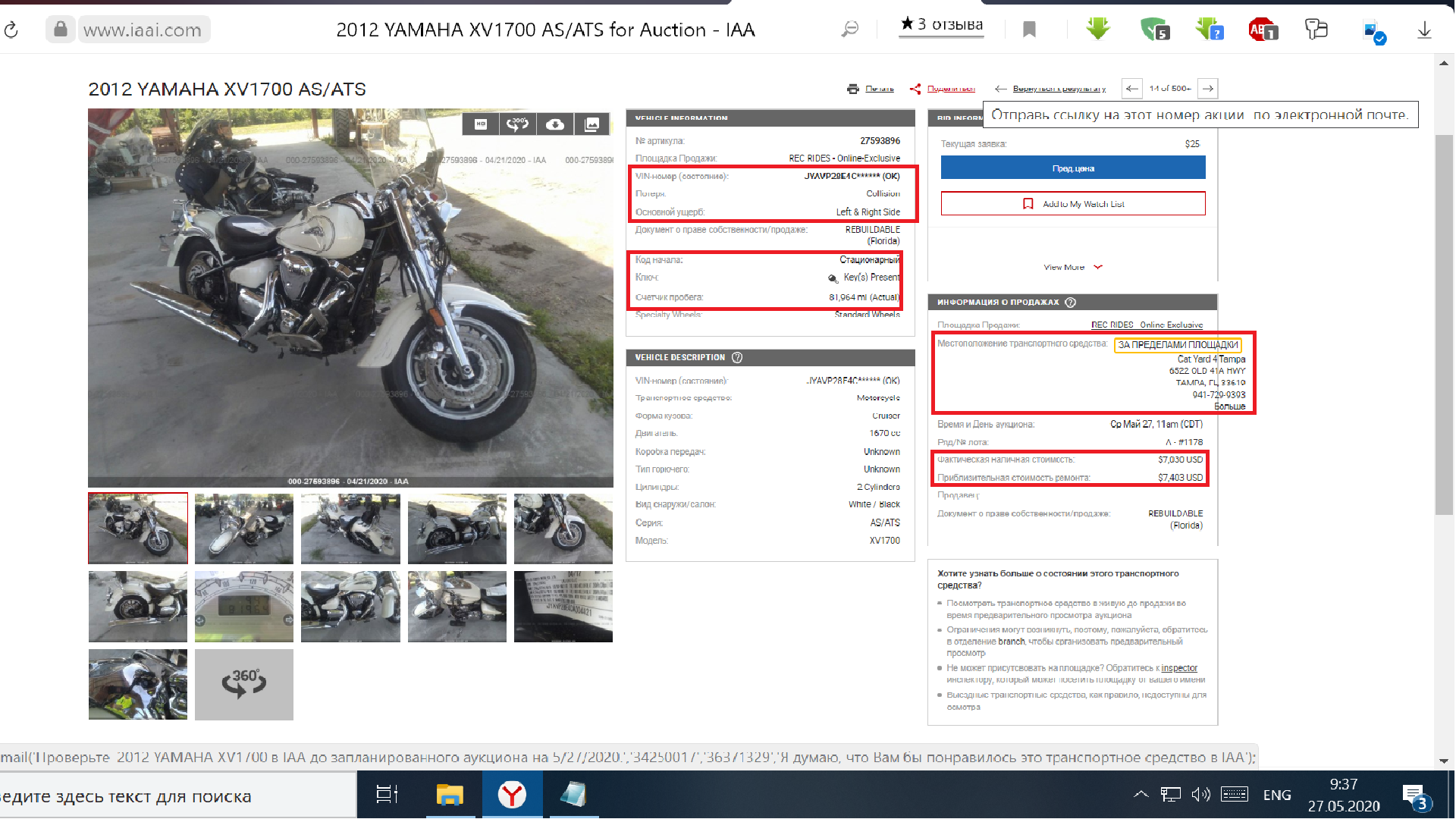
Task: Click the www.iaai.com address field
Action: 143,30
